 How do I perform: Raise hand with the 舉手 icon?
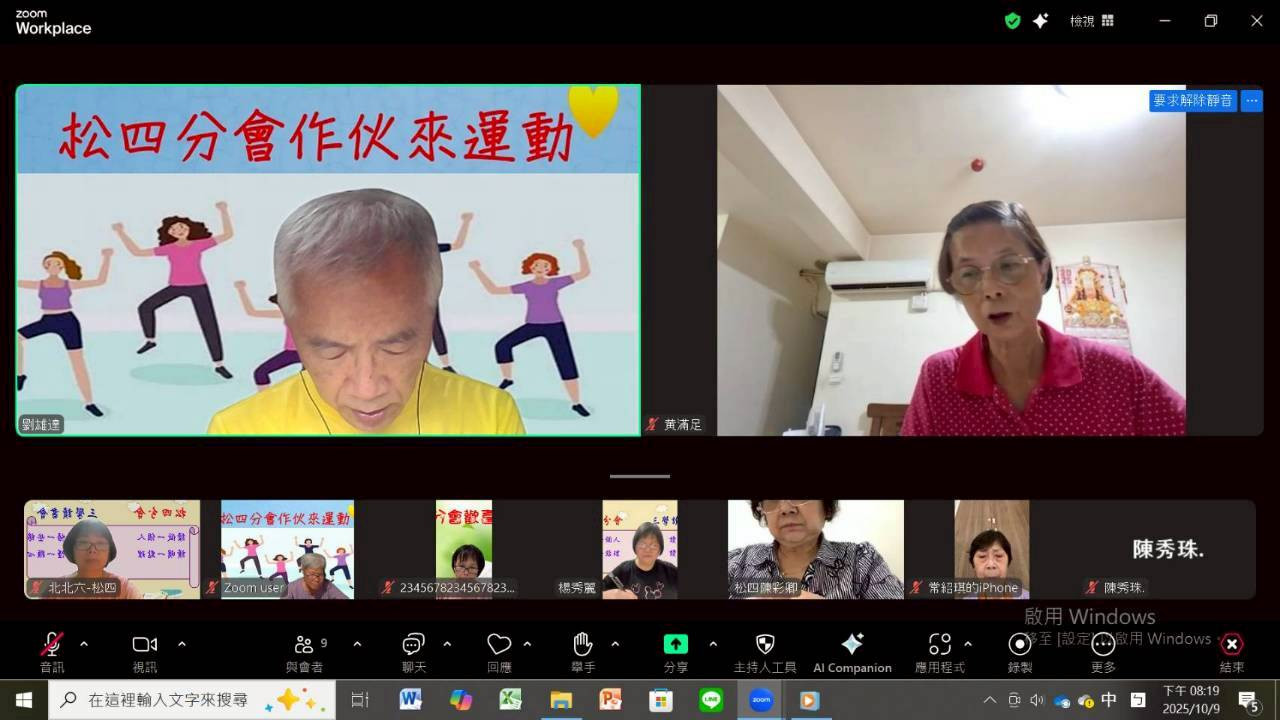(583, 645)
